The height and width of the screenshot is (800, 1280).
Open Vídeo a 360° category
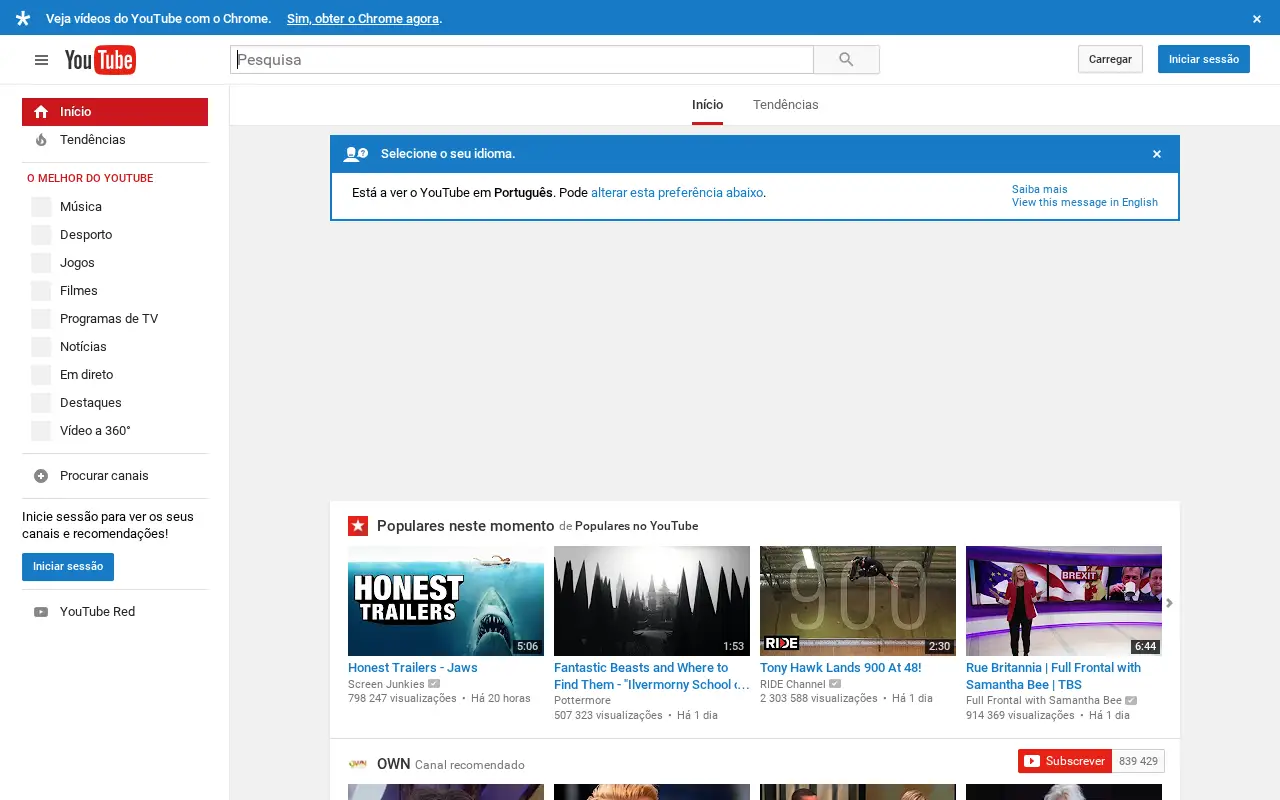pos(115,431)
